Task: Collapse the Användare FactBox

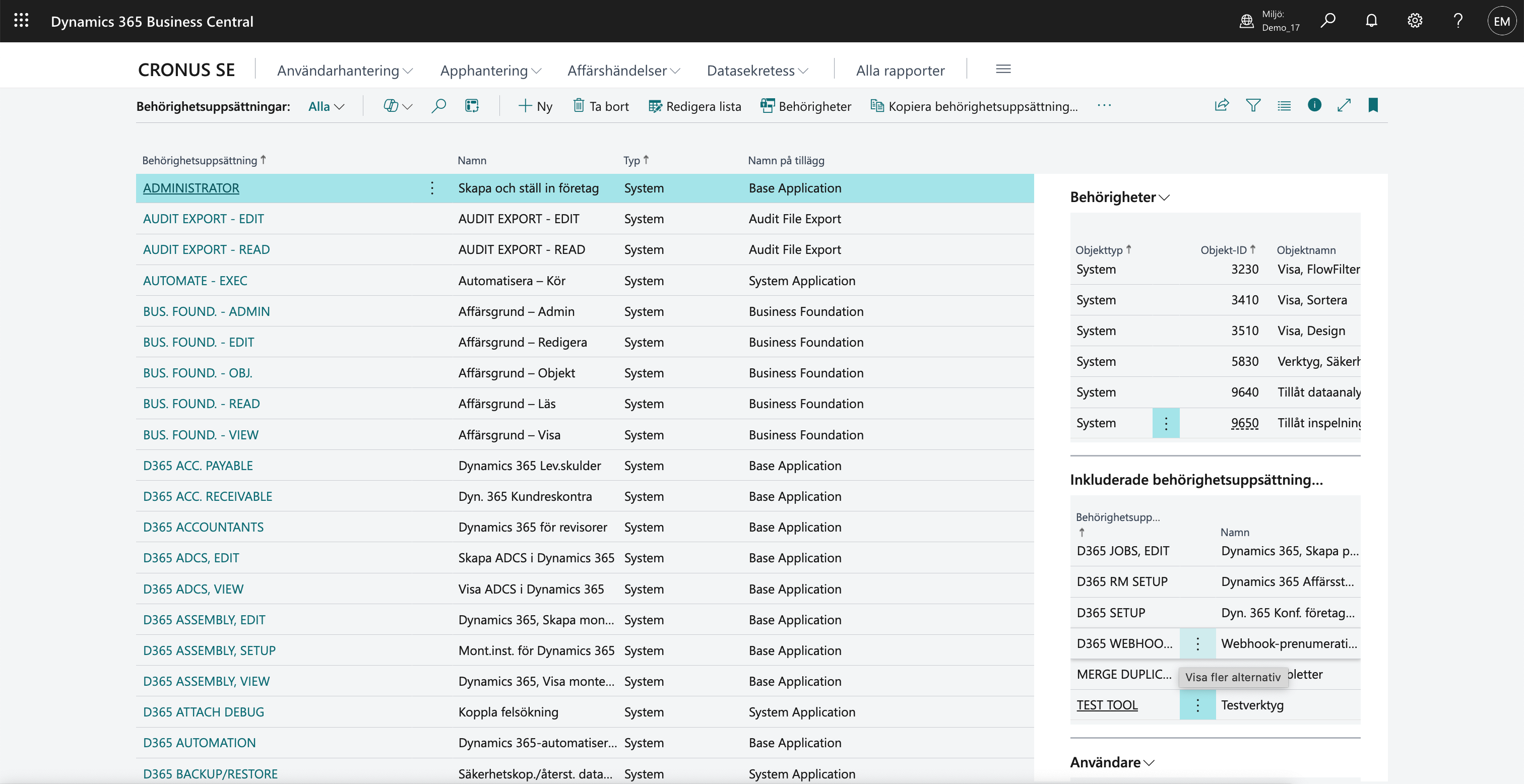Action: click(x=1112, y=762)
